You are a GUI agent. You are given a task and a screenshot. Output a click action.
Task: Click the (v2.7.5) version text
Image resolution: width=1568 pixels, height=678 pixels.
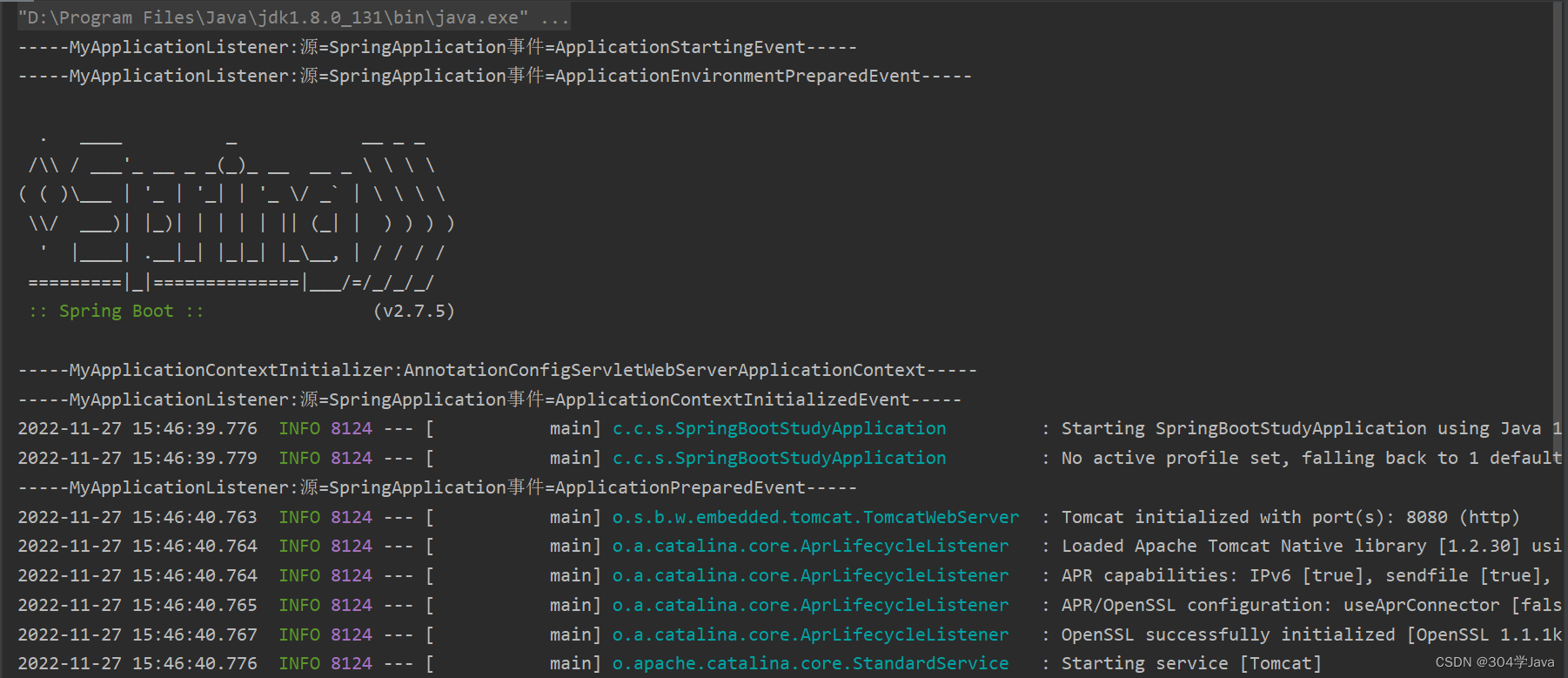(x=414, y=311)
